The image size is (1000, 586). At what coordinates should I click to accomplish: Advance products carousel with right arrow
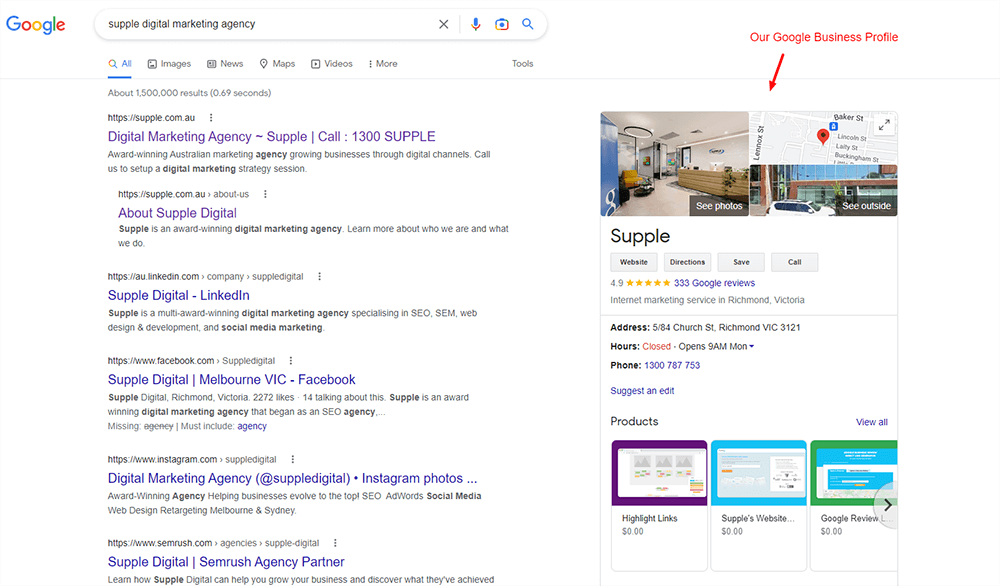(x=887, y=504)
